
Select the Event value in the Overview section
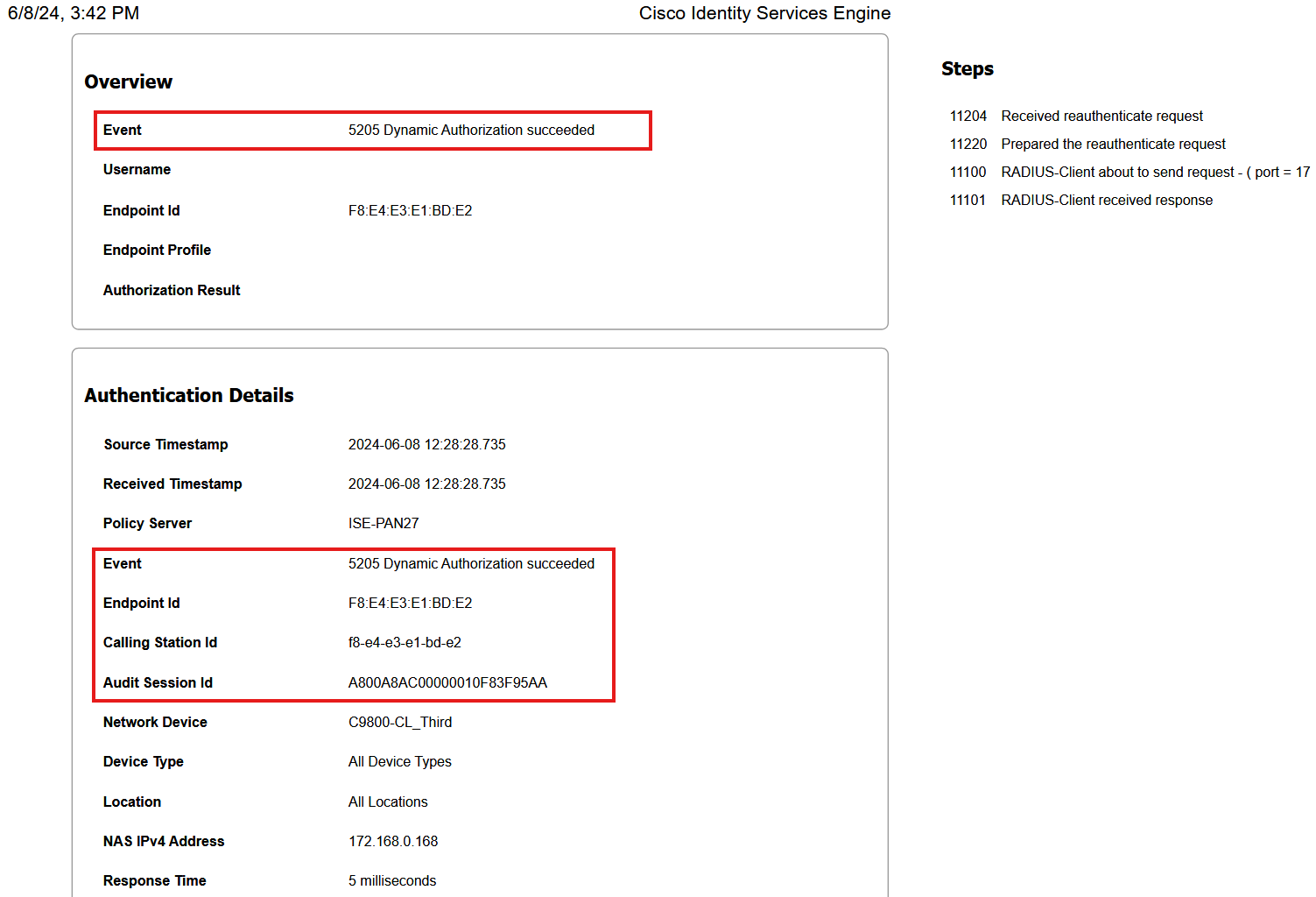pos(471,131)
